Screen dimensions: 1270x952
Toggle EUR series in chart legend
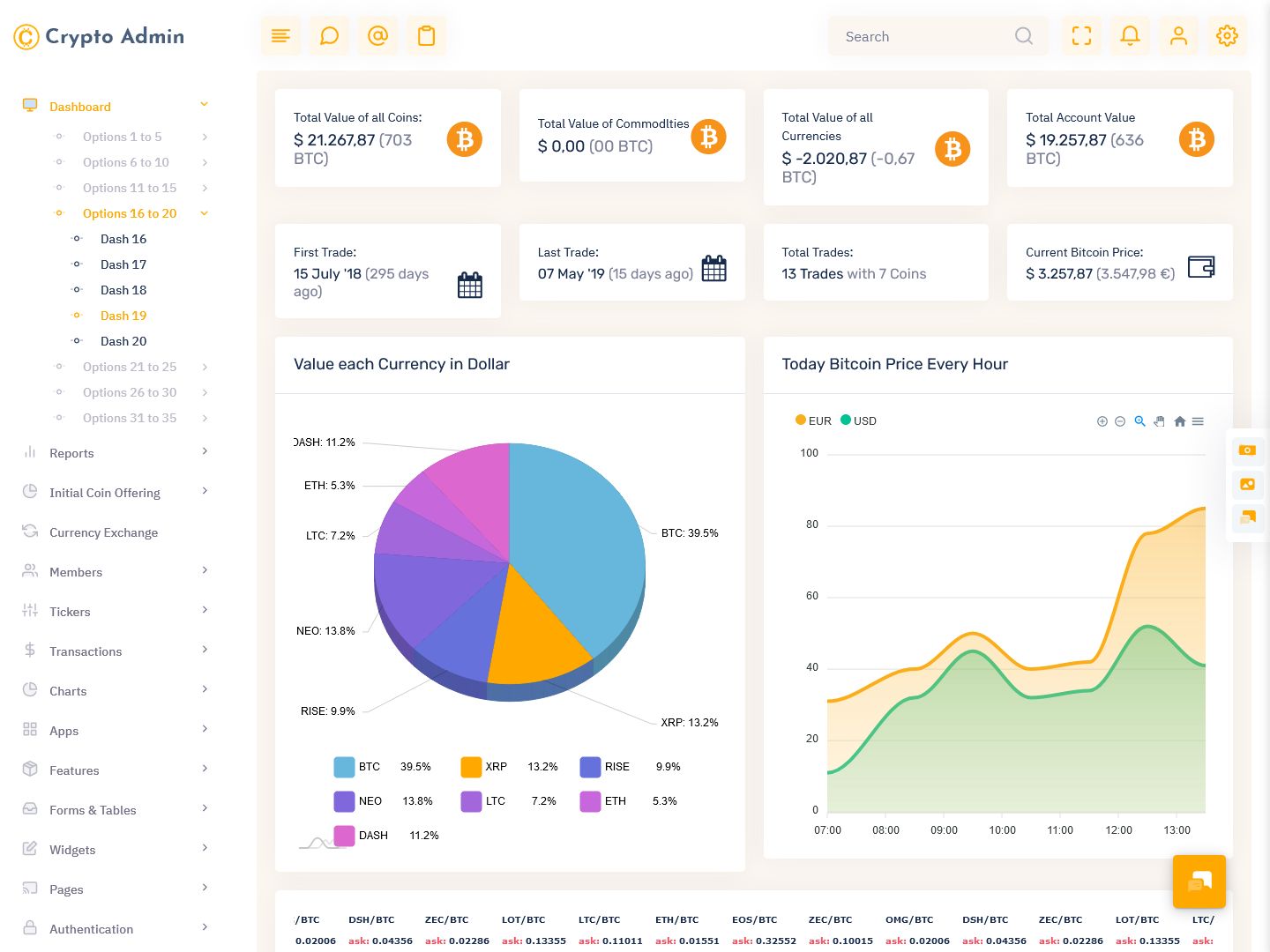click(x=813, y=420)
